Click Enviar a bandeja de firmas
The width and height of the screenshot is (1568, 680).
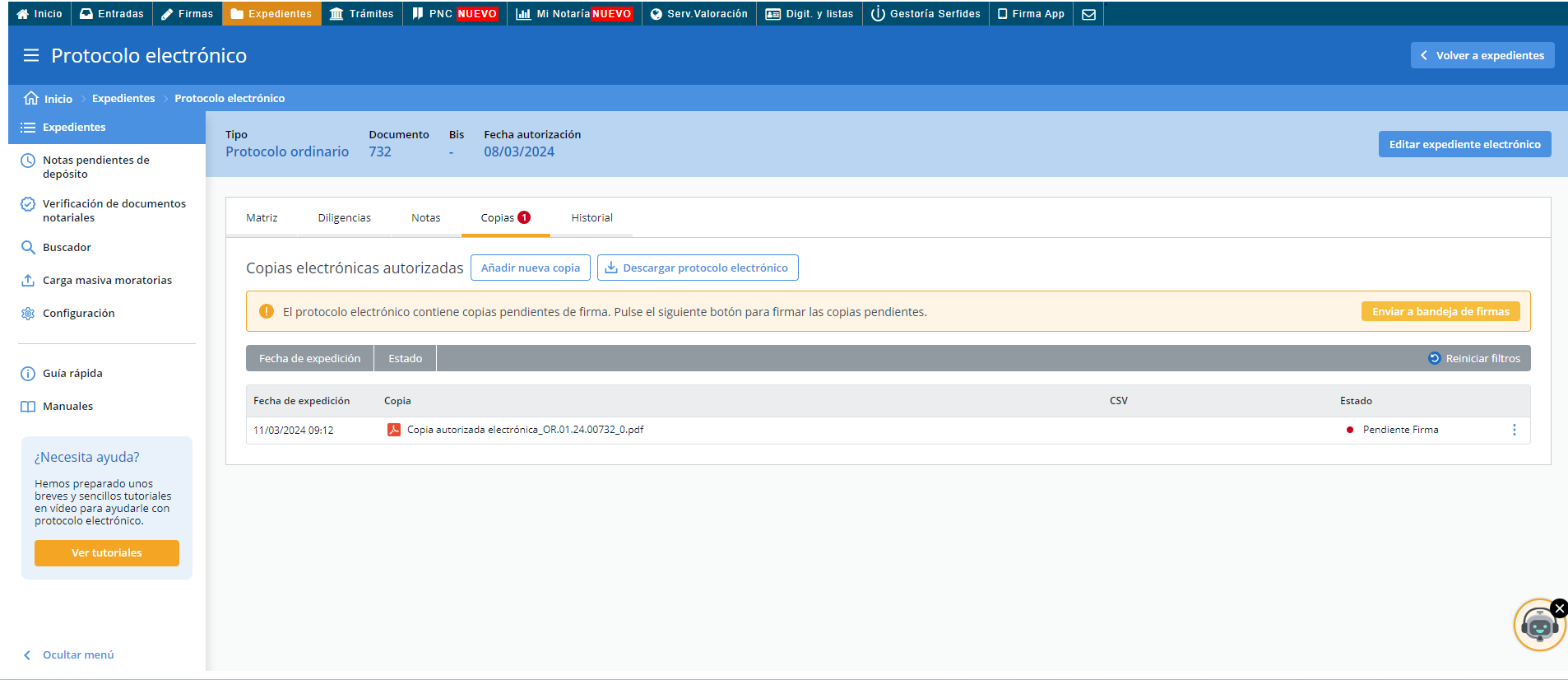tap(1440, 311)
